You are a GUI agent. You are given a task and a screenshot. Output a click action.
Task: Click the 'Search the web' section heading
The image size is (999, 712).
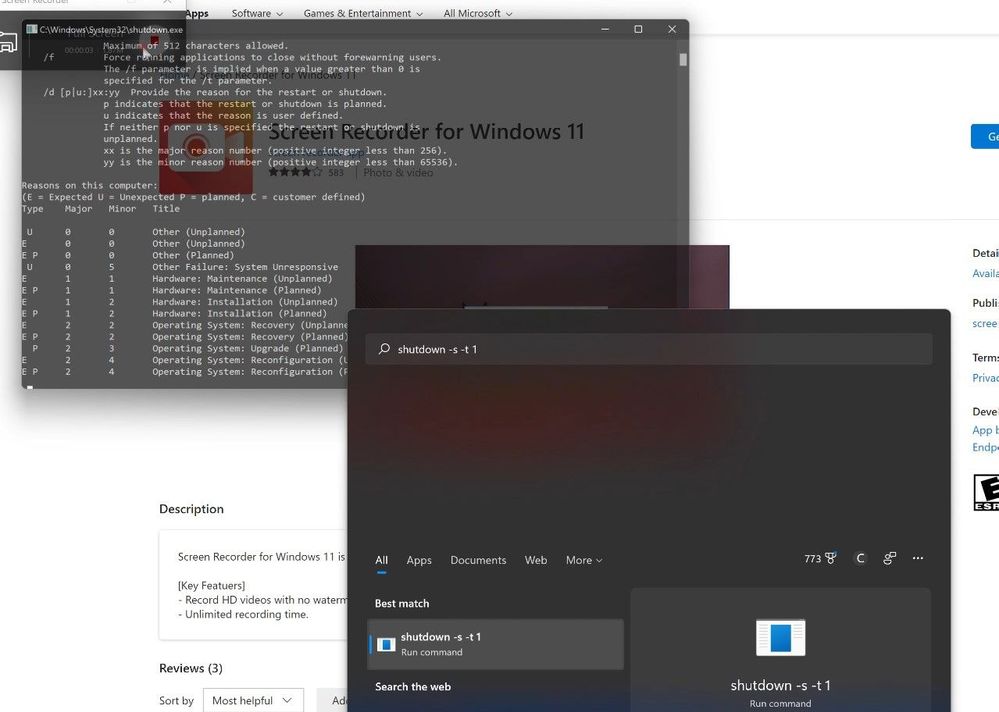click(413, 687)
